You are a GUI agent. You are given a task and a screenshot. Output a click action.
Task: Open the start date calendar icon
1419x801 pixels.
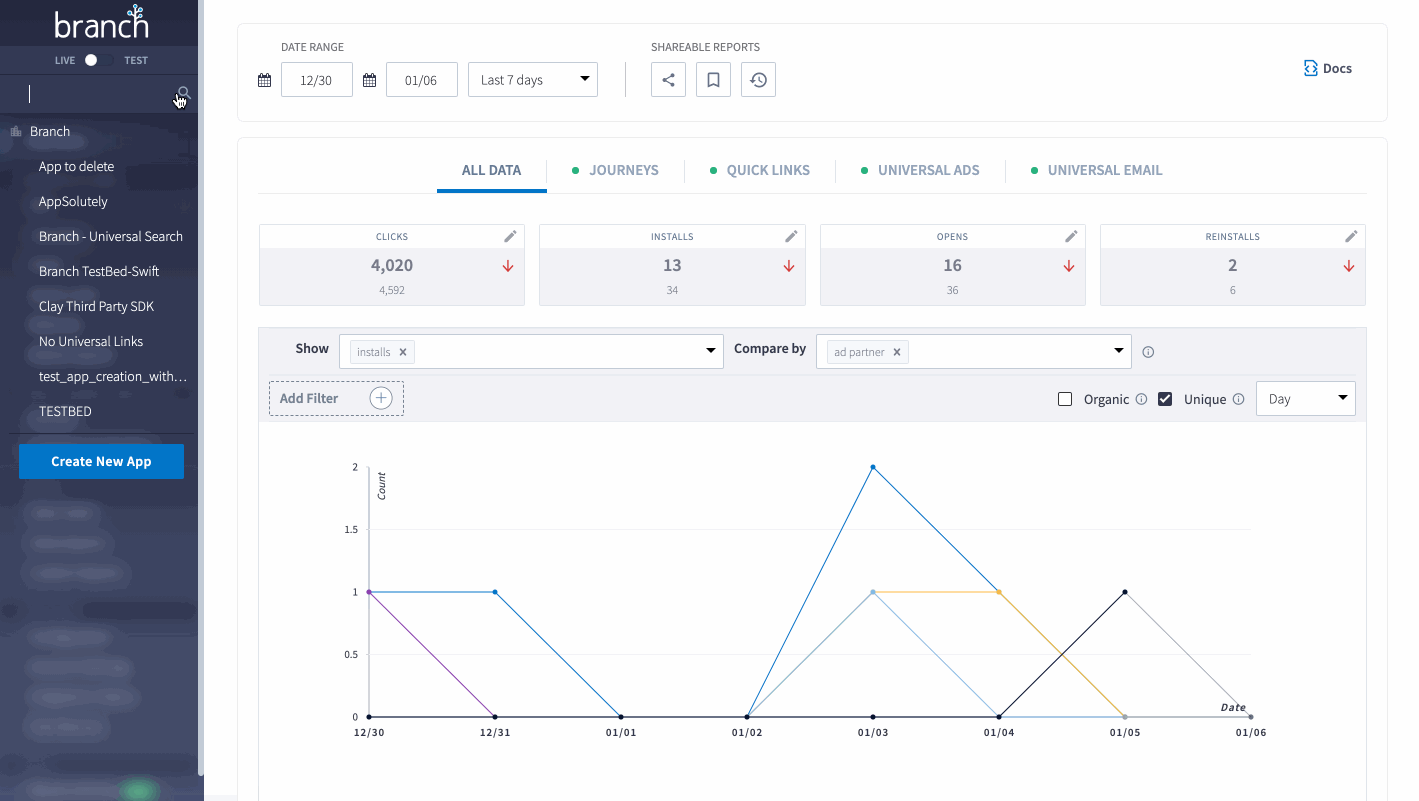coord(265,80)
